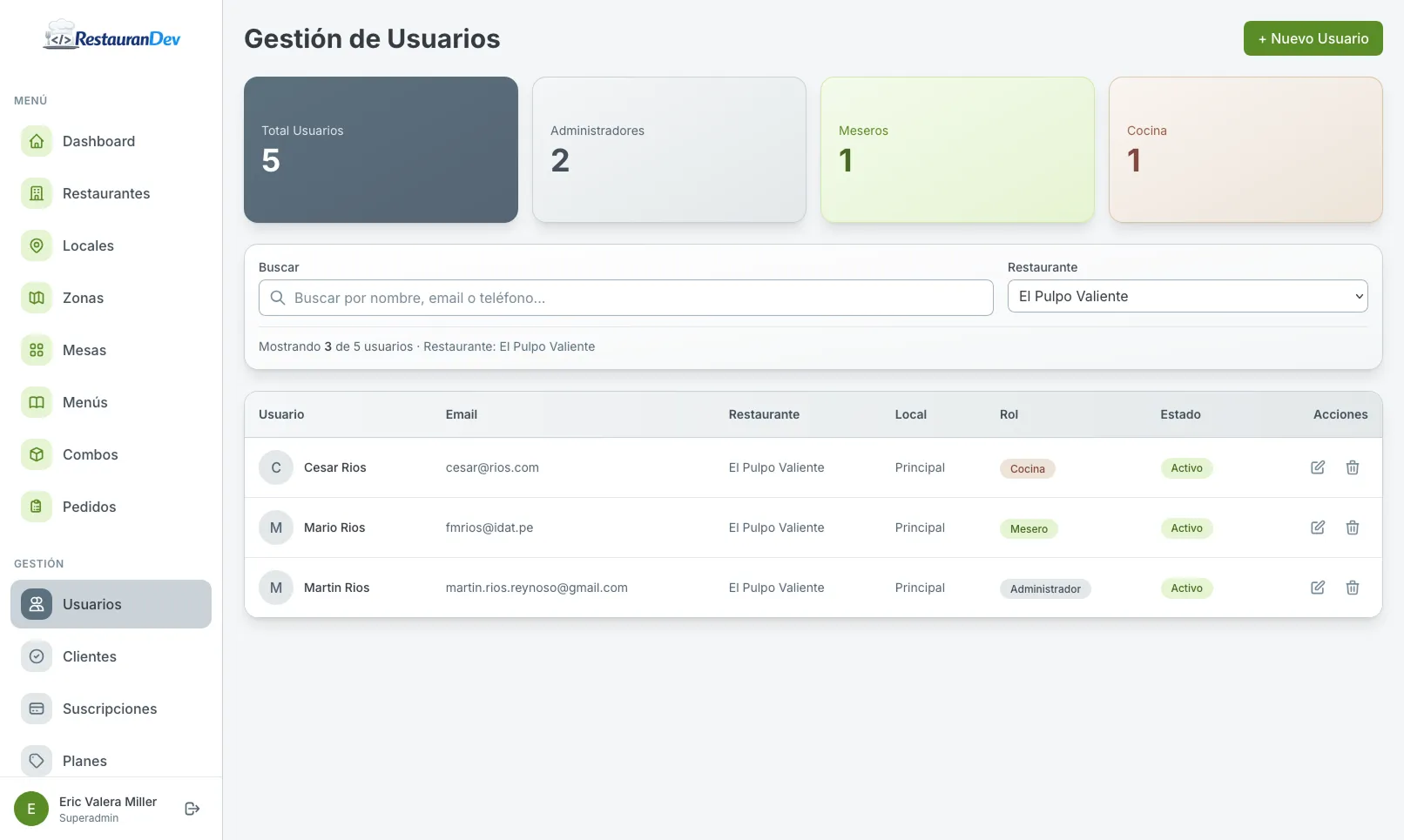Select the Usuarios menu item
This screenshot has height=840, width=1404.
tap(111, 604)
